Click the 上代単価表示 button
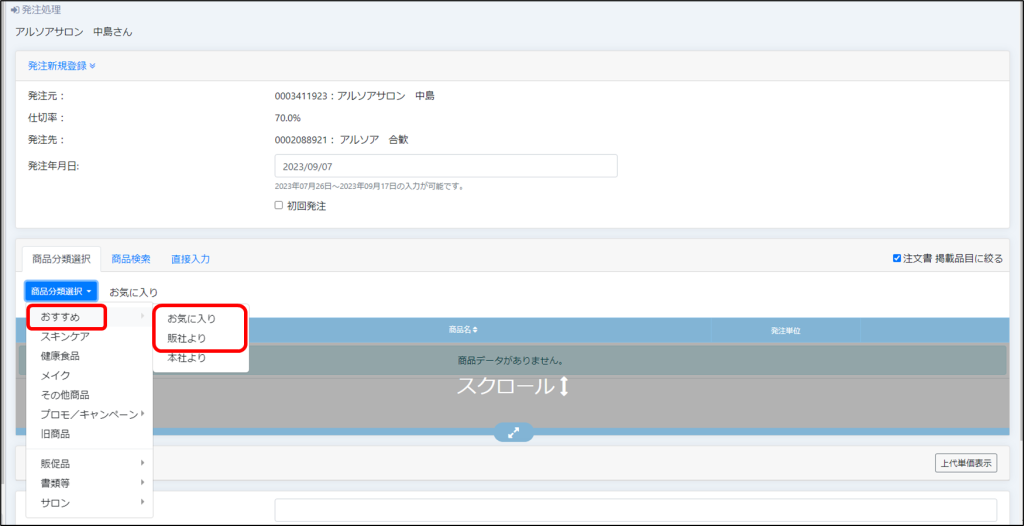The image size is (1024, 526). click(x=964, y=463)
